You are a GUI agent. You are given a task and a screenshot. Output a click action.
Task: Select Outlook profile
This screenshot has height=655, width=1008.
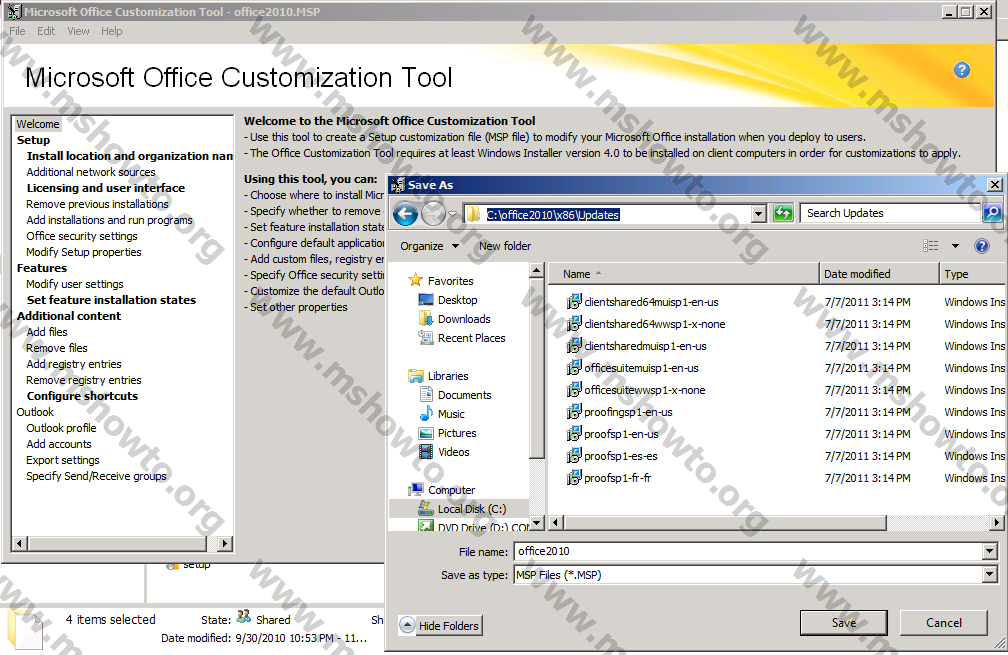(x=61, y=427)
